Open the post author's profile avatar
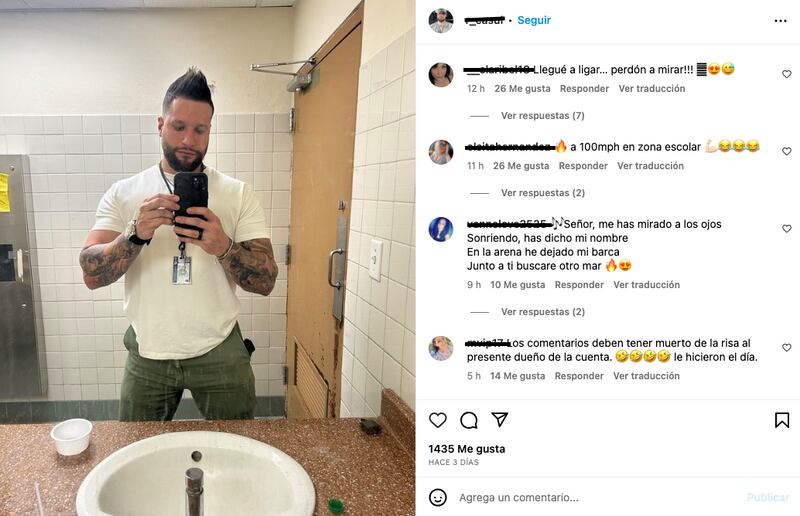Viewport: 800px width, 516px height. point(441,21)
